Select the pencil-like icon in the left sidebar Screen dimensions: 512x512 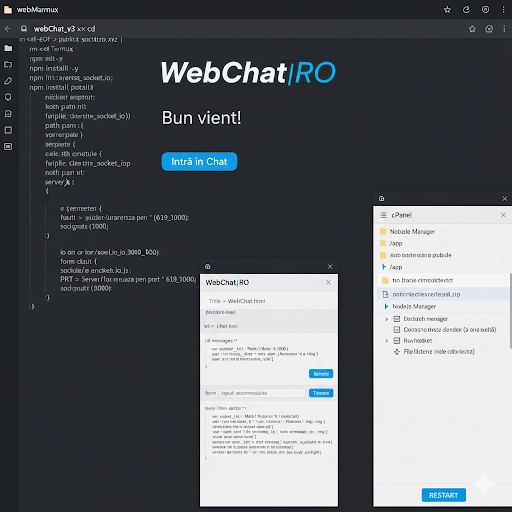click(x=8, y=81)
